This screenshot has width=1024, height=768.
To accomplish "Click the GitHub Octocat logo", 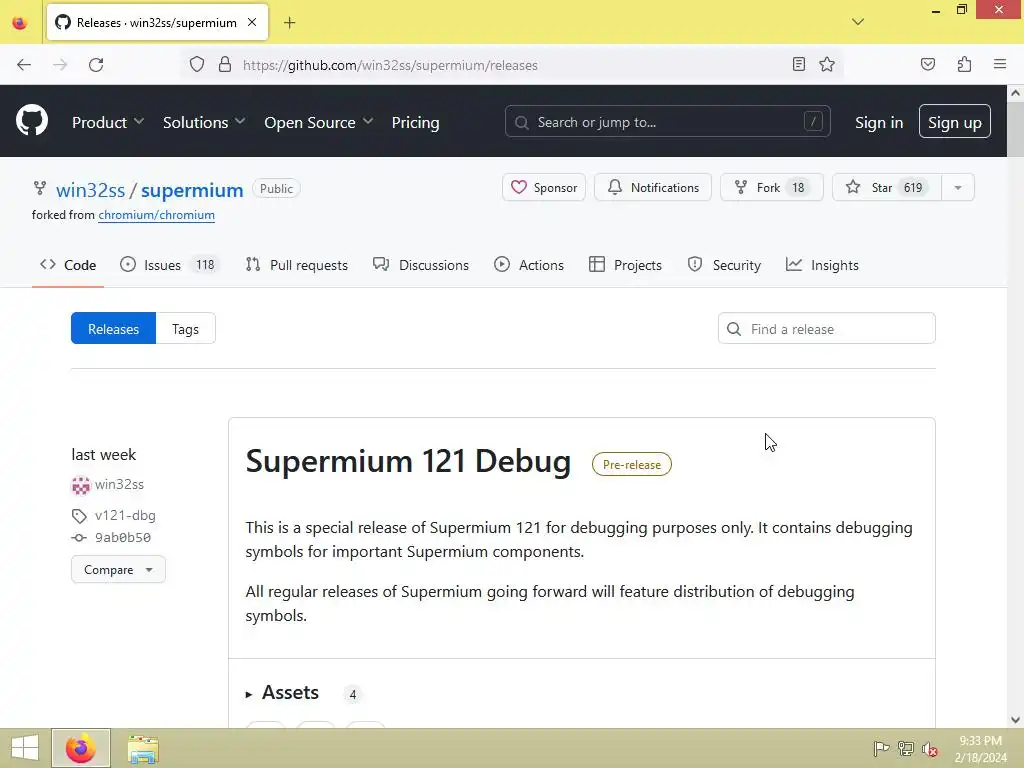I will point(32,121).
